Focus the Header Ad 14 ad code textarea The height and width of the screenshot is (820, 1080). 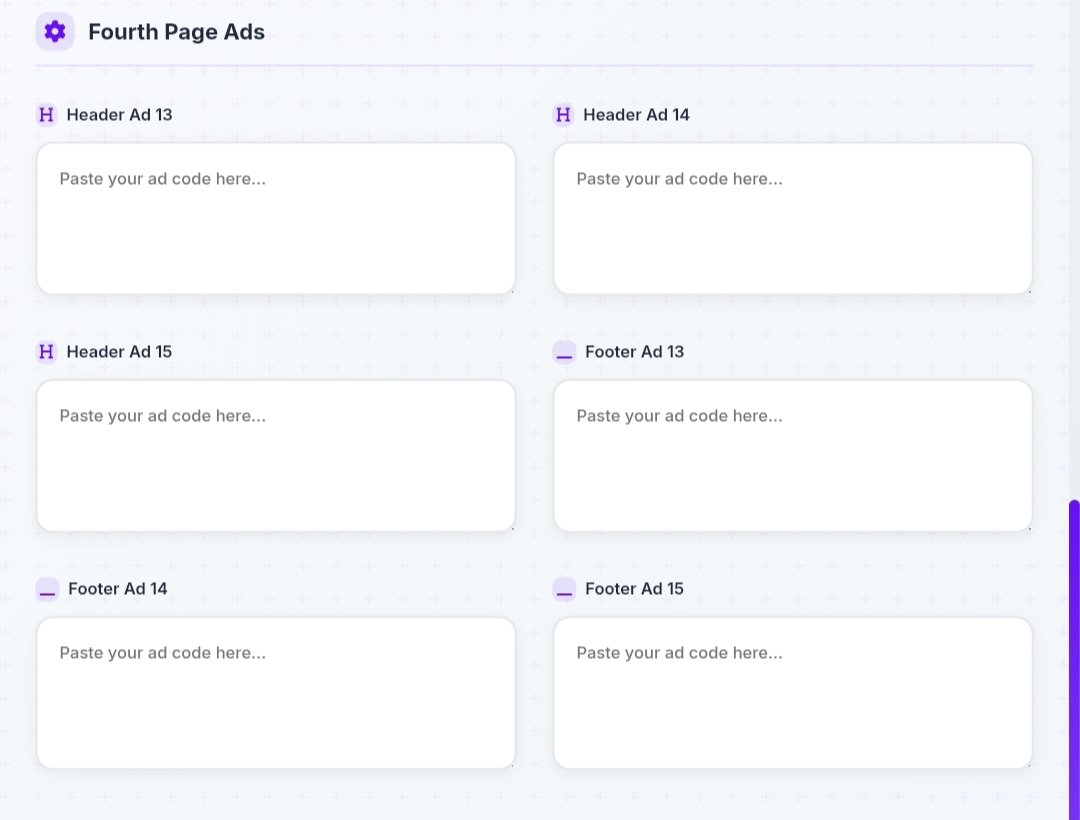pos(792,219)
